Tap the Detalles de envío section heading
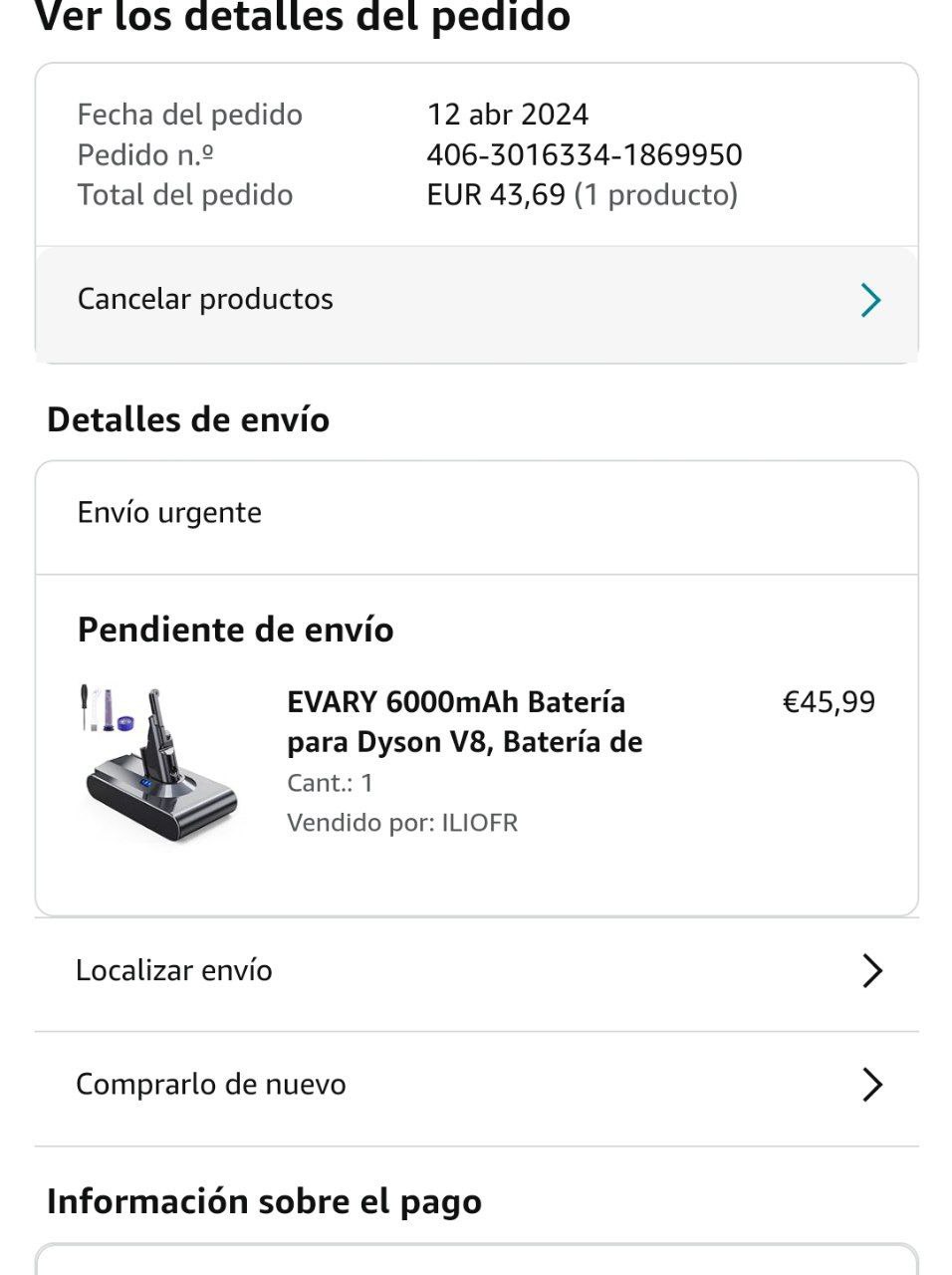 tap(188, 419)
